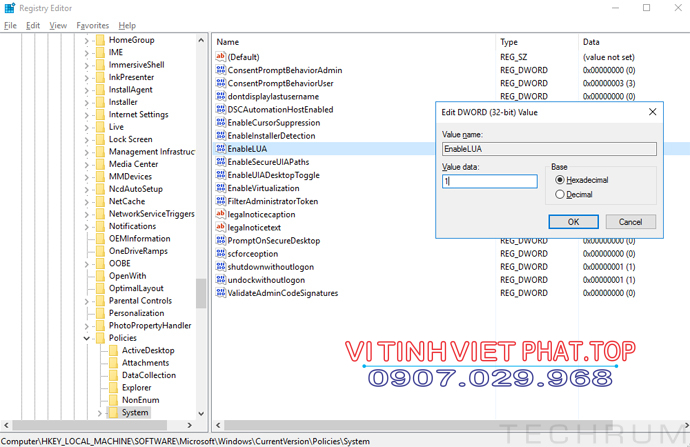The image size is (690, 447).
Task: Open the Edit menu
Action: pos(34,25)
